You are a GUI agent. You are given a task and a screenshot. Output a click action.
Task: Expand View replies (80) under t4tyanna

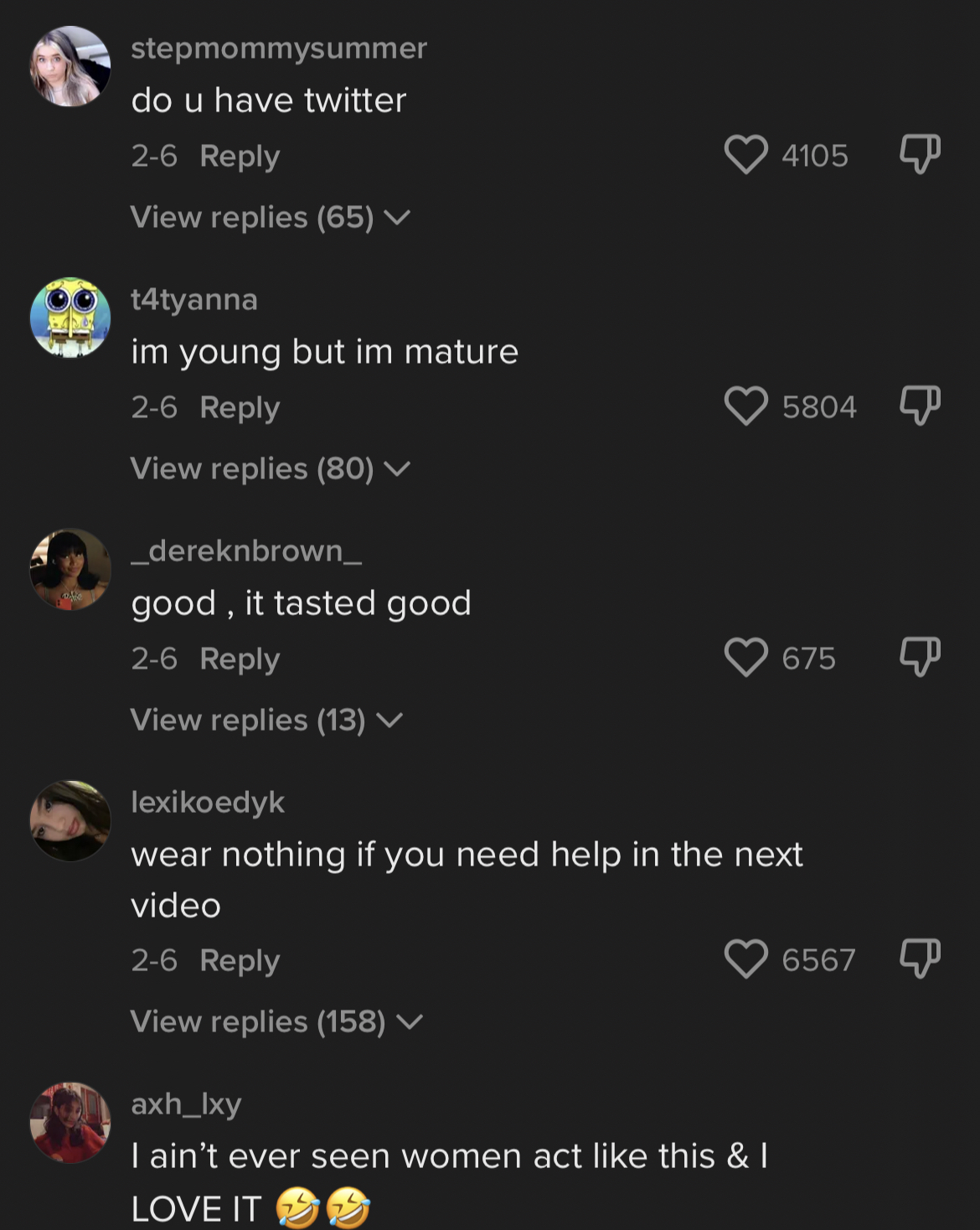(271, 469)
